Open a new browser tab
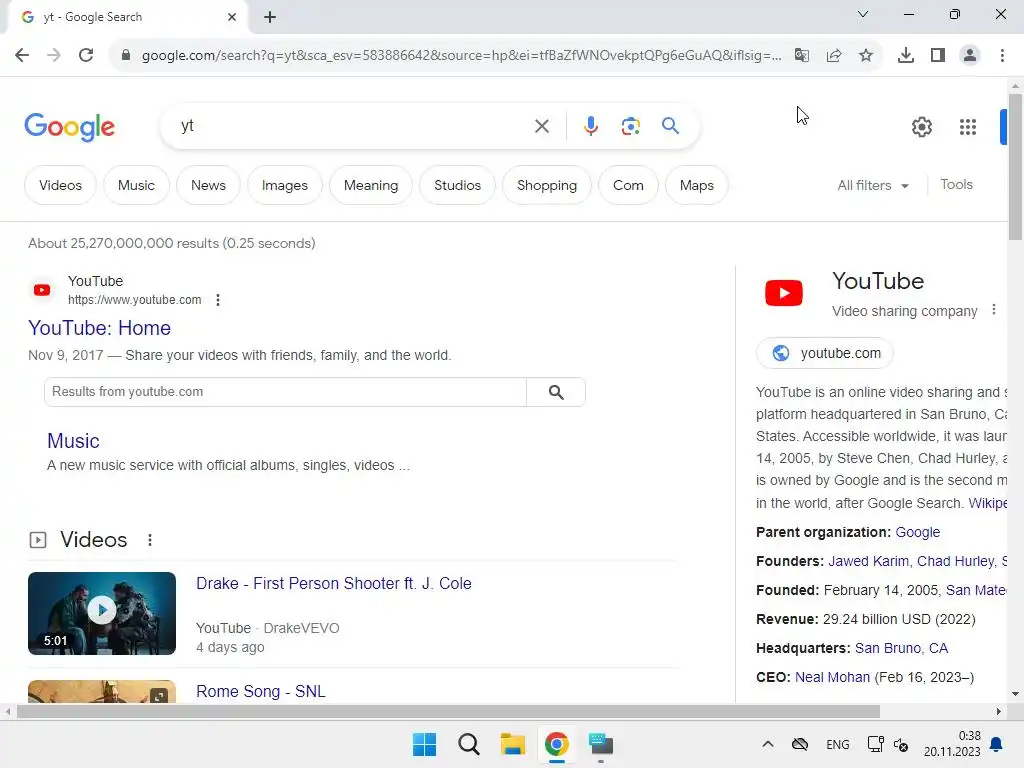 [270, 17]
